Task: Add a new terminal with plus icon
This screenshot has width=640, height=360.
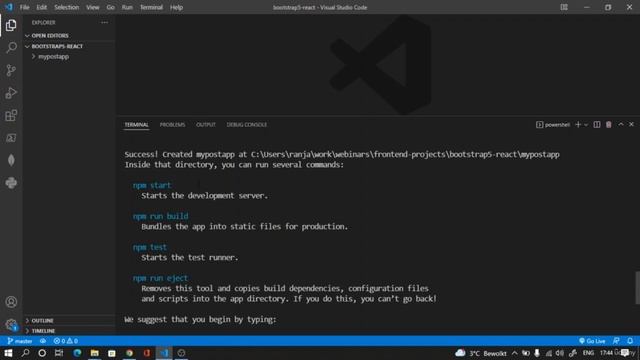Action: point(578,124)
